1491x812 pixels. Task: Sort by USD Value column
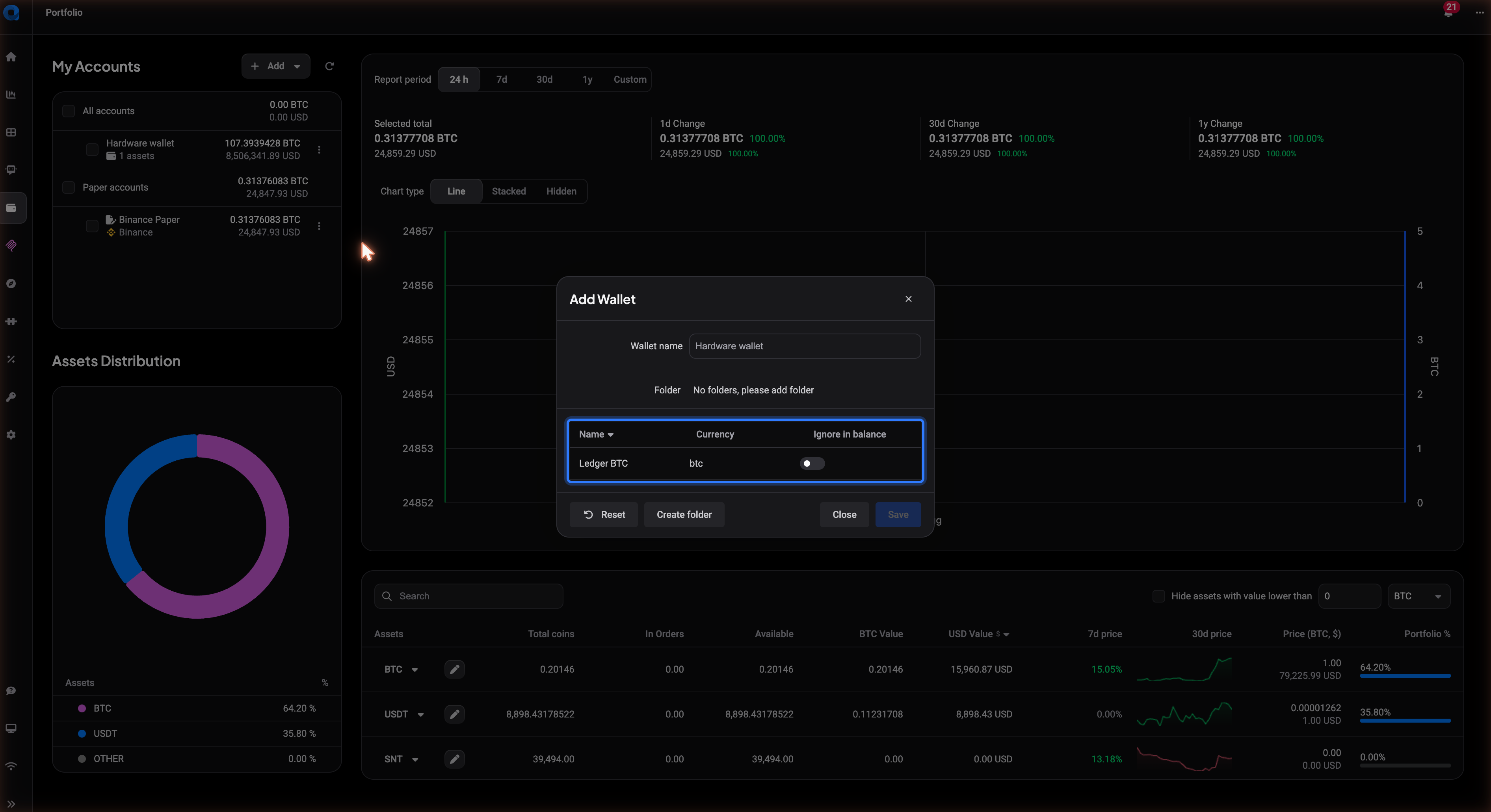pyautogui.click(x=979, y=634)
